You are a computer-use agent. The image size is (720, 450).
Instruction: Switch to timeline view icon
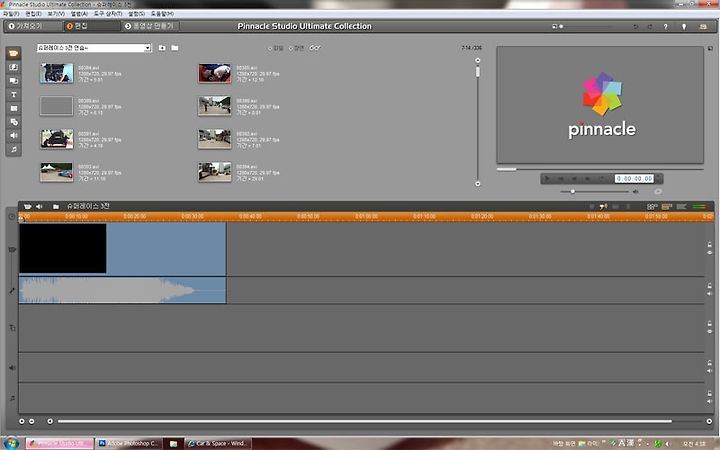pos(667,207)
